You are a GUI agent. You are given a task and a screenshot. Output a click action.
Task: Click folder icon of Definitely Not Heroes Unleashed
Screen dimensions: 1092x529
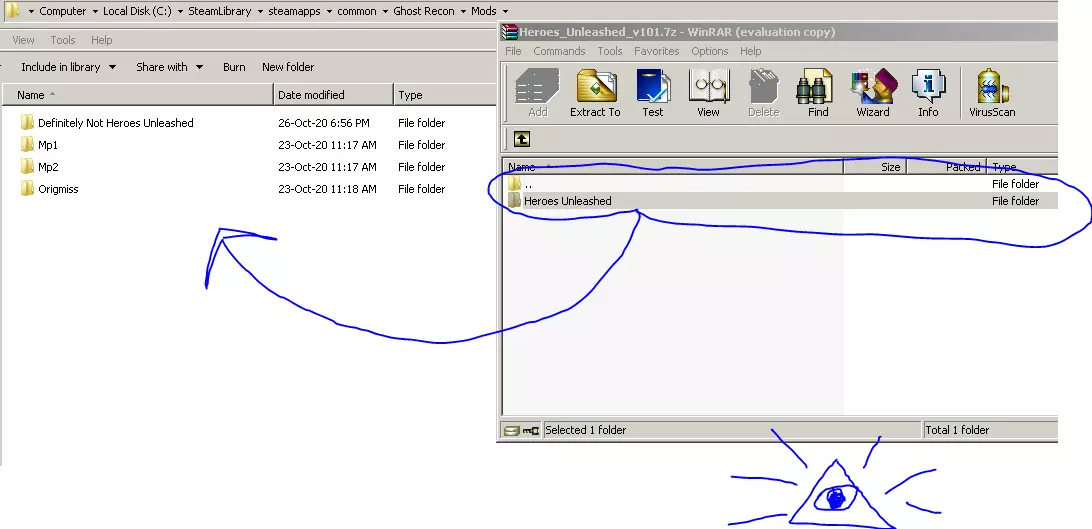pos(27,123)
